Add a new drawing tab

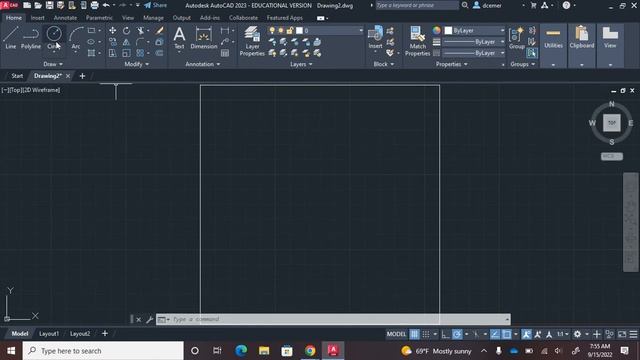click(x=82, y=76)
